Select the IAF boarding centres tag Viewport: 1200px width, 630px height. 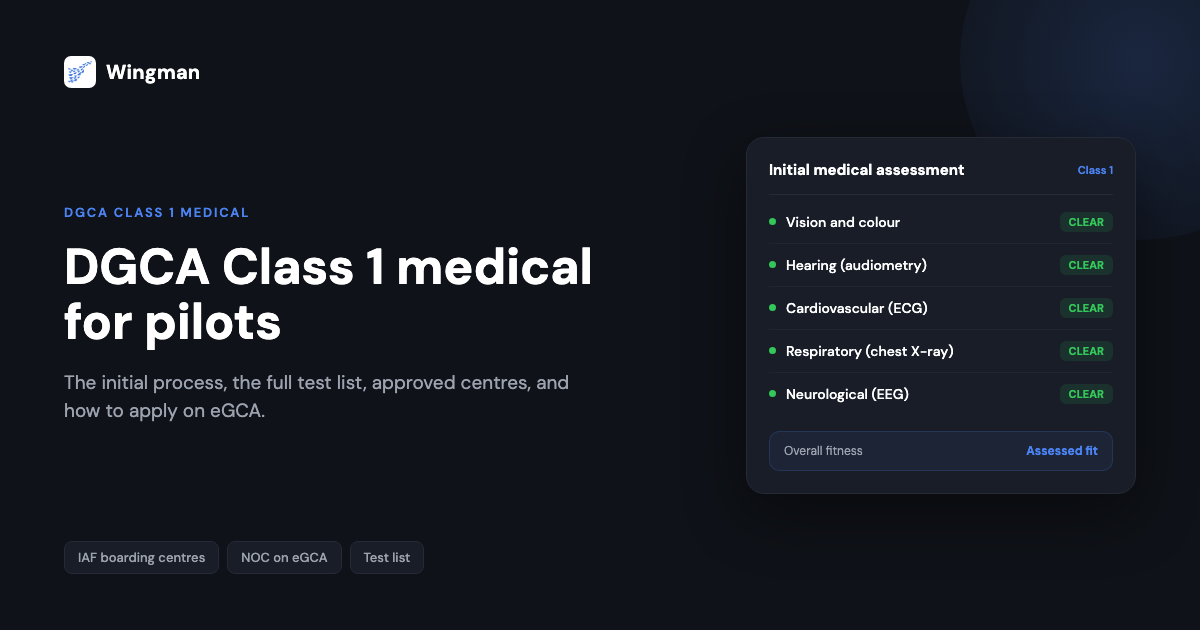pyautogui.click(x=141, y=558)
